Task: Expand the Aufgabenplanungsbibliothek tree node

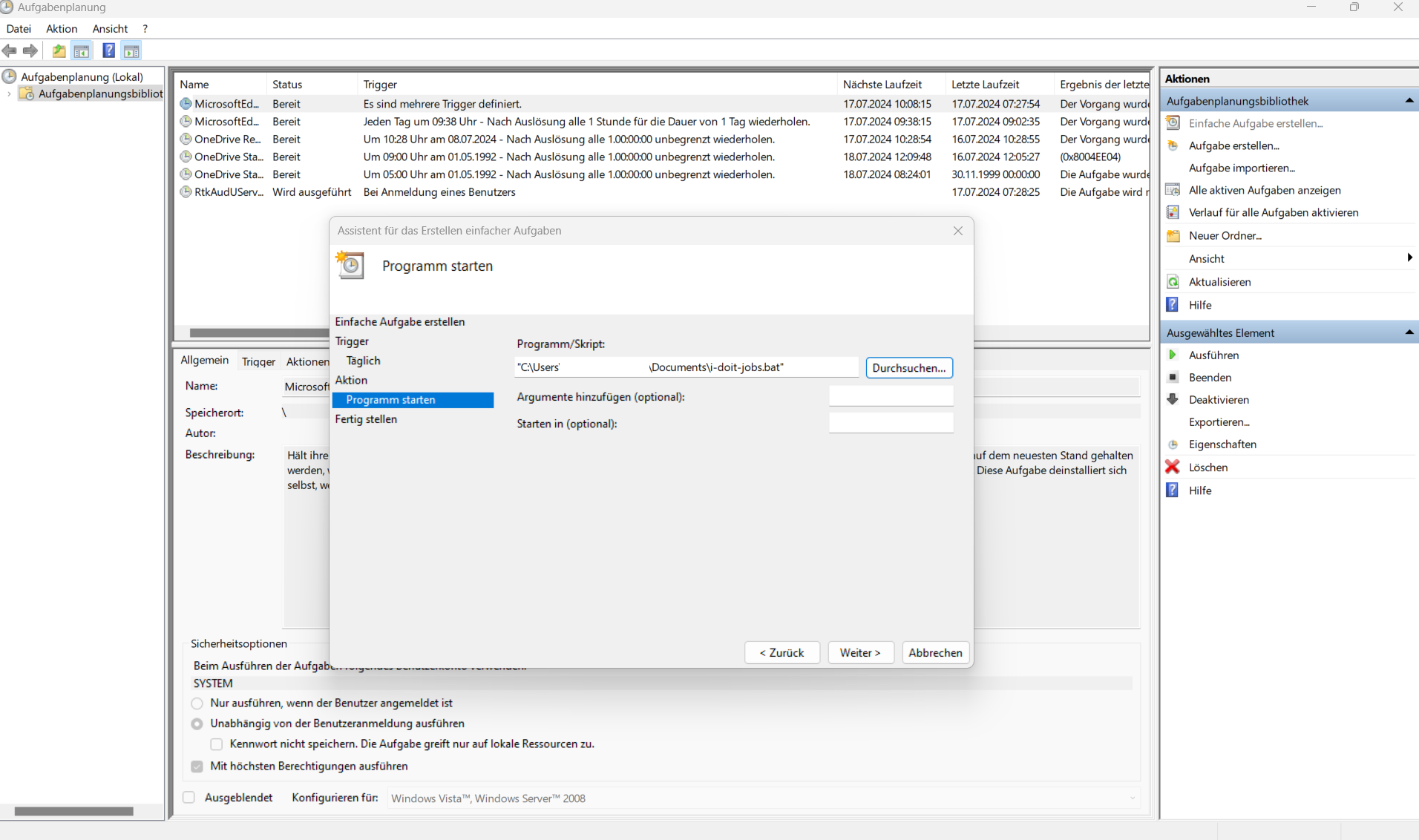Action: pyautogui.click(x=9, y=94)
